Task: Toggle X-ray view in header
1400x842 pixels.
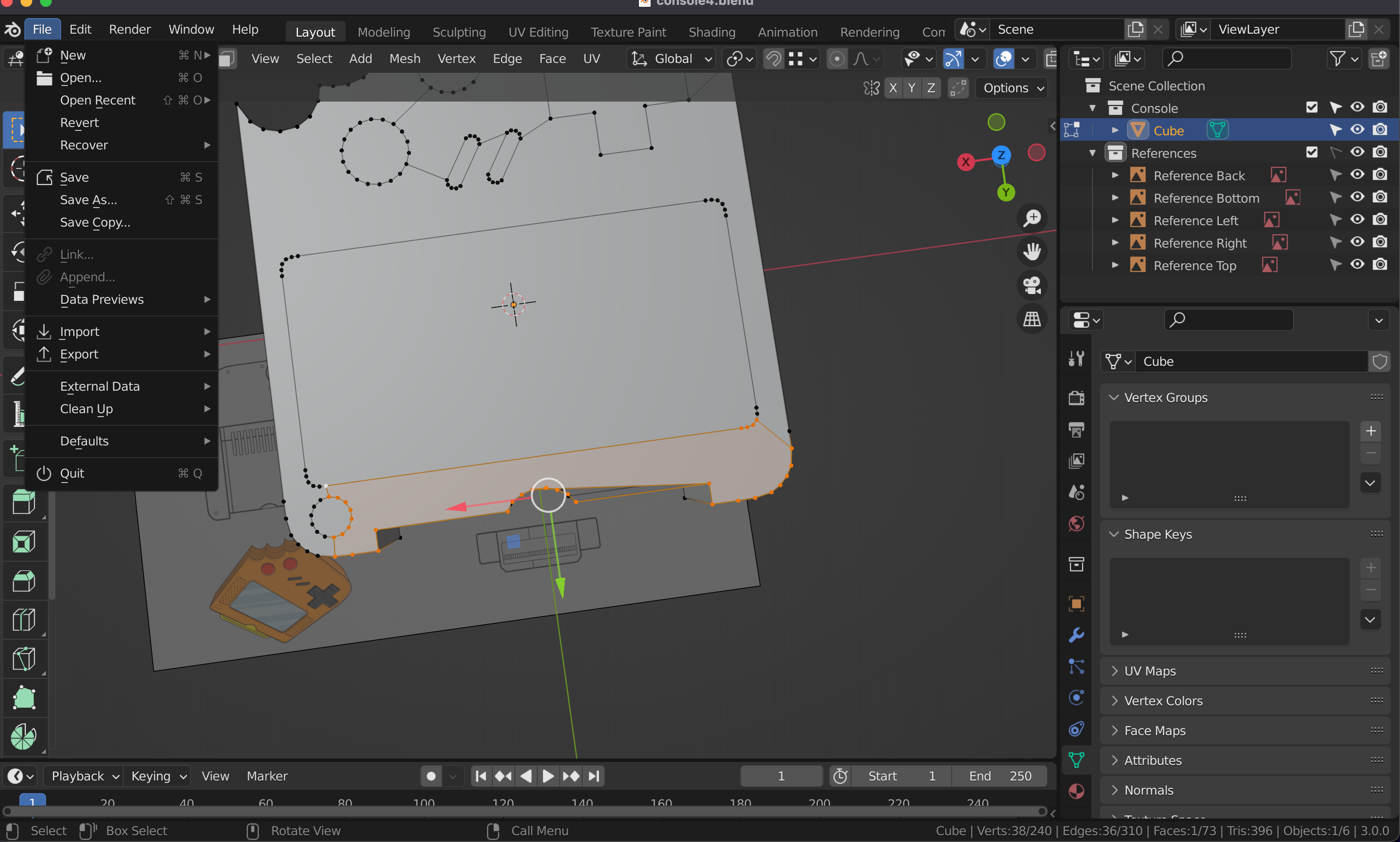Action: coord(1052,59)
